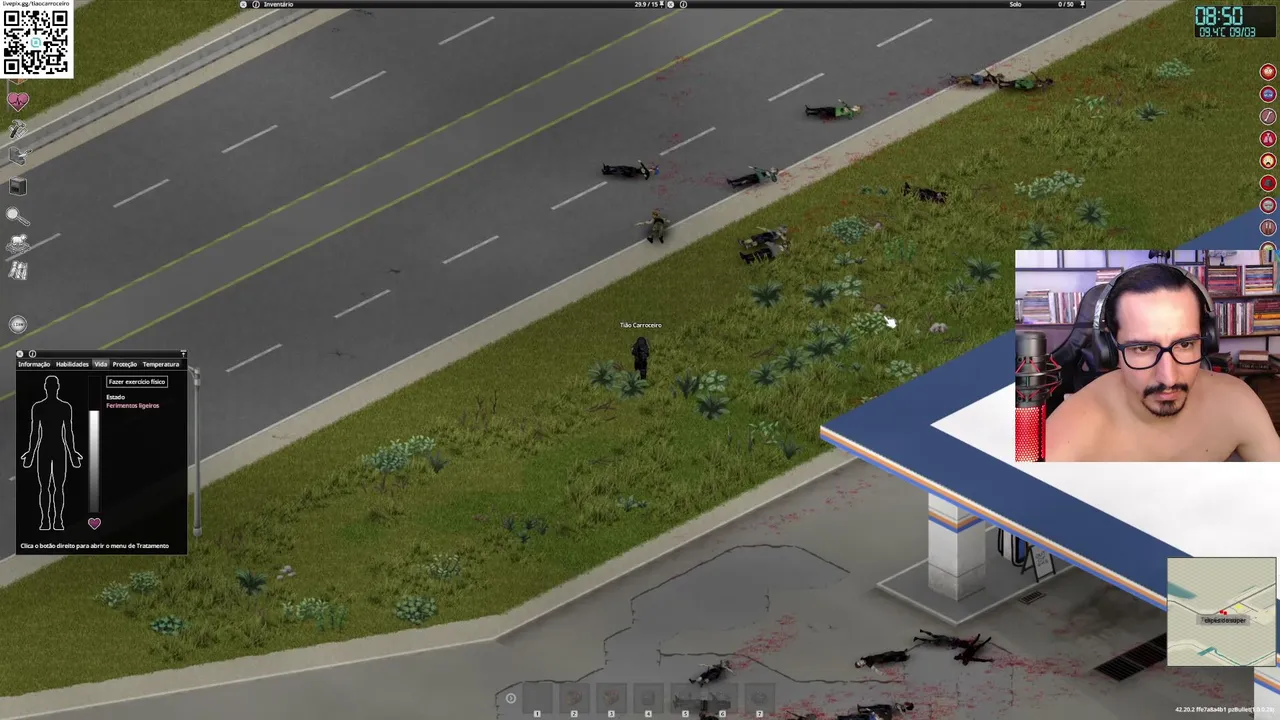
Task: Click the moodle icon just above the webcam
Action: [x=1268, y=227]
